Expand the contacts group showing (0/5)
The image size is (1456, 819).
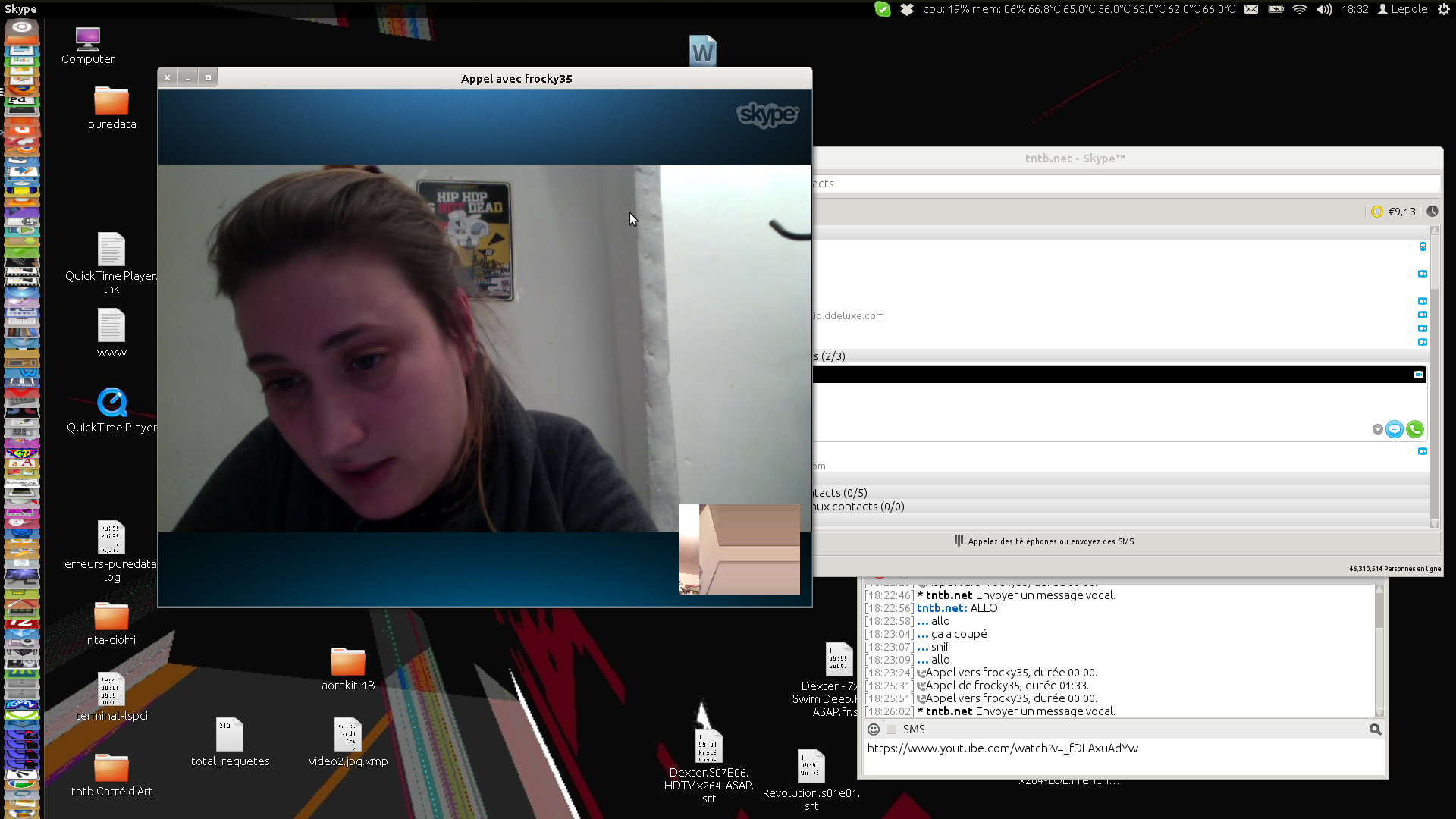click(840, 493)
